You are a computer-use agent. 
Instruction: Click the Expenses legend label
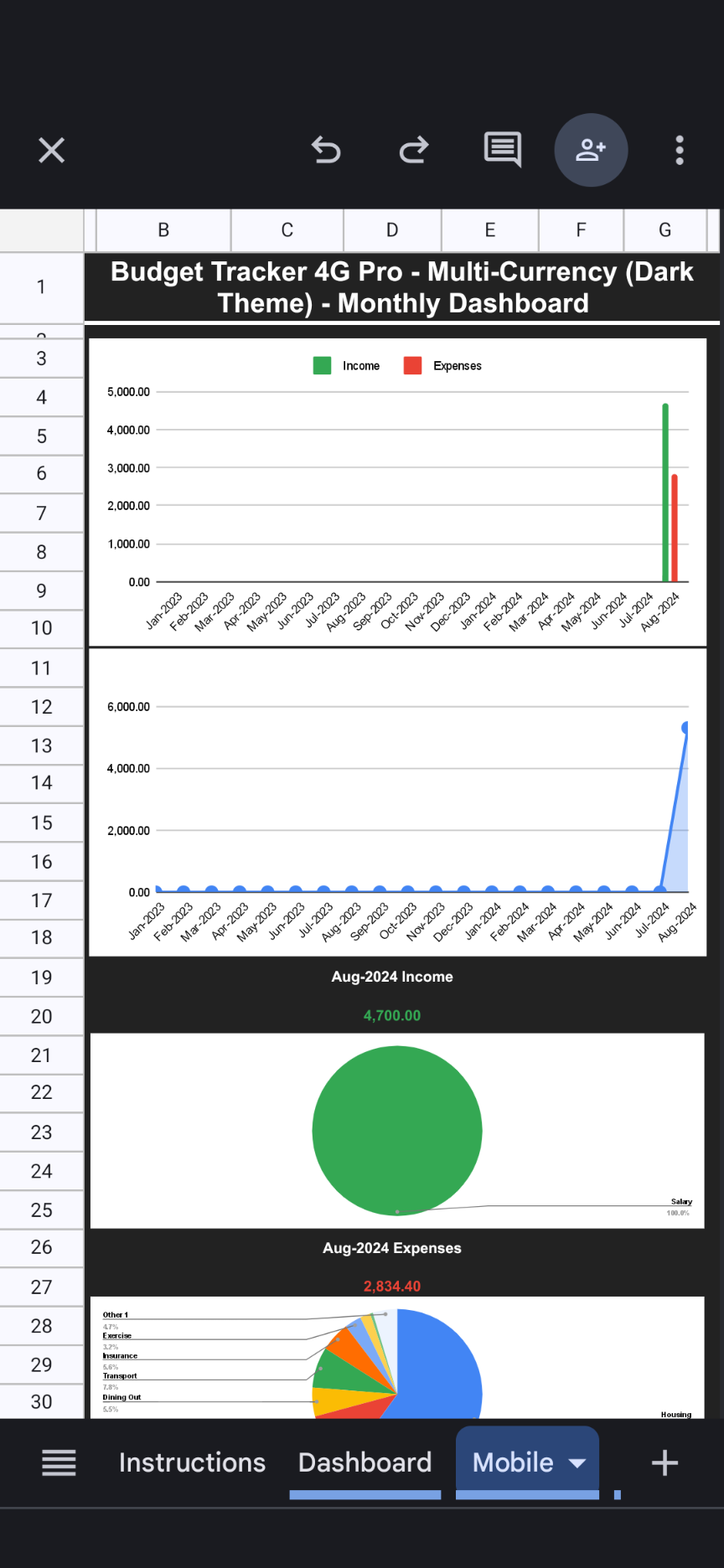click(458, 366)
